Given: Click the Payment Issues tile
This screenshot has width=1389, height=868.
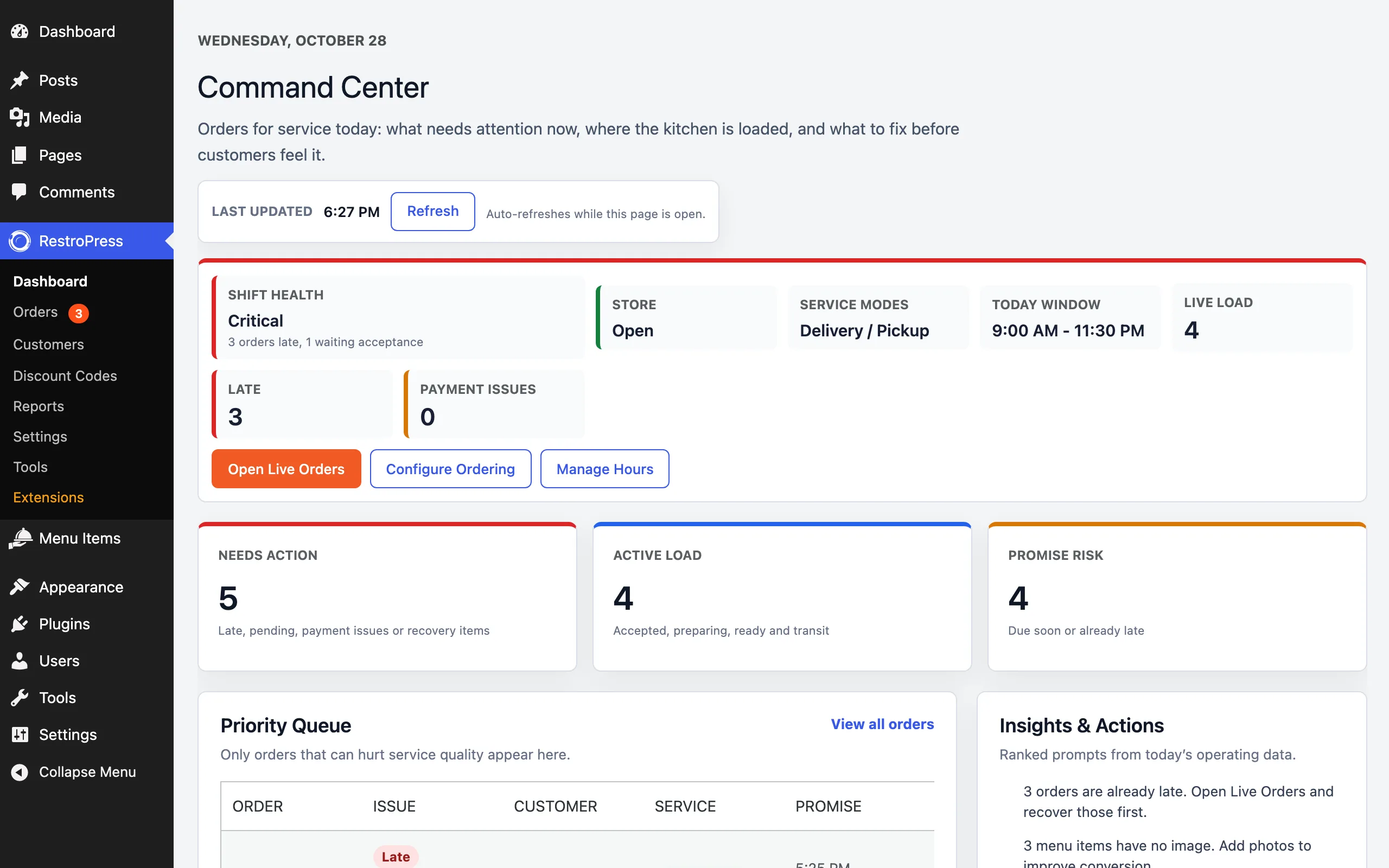Looking at the screenshot, I should pyautogui.click(x=494, y=404).
